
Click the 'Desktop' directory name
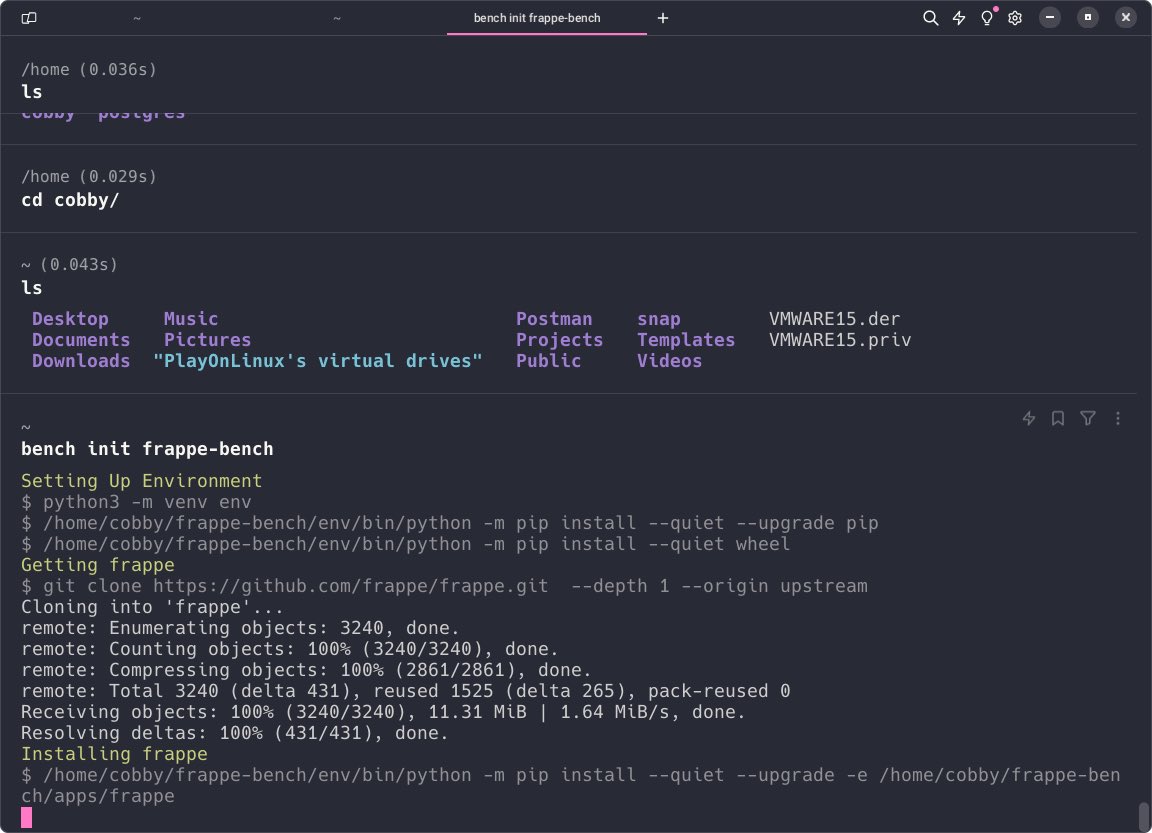click(x=70, y=319)
